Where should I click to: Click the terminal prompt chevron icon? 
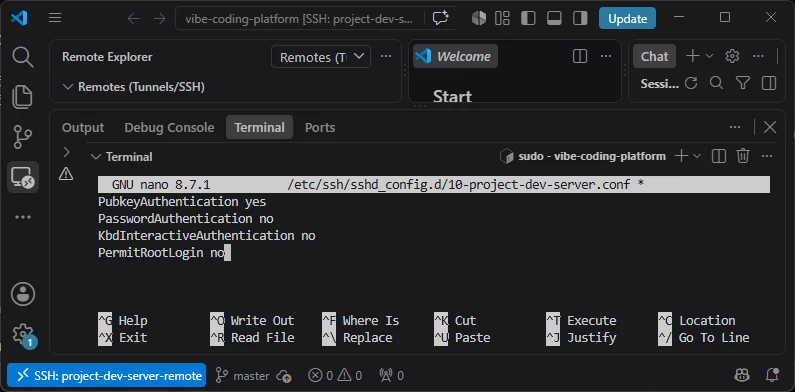(x=66, y=152)
